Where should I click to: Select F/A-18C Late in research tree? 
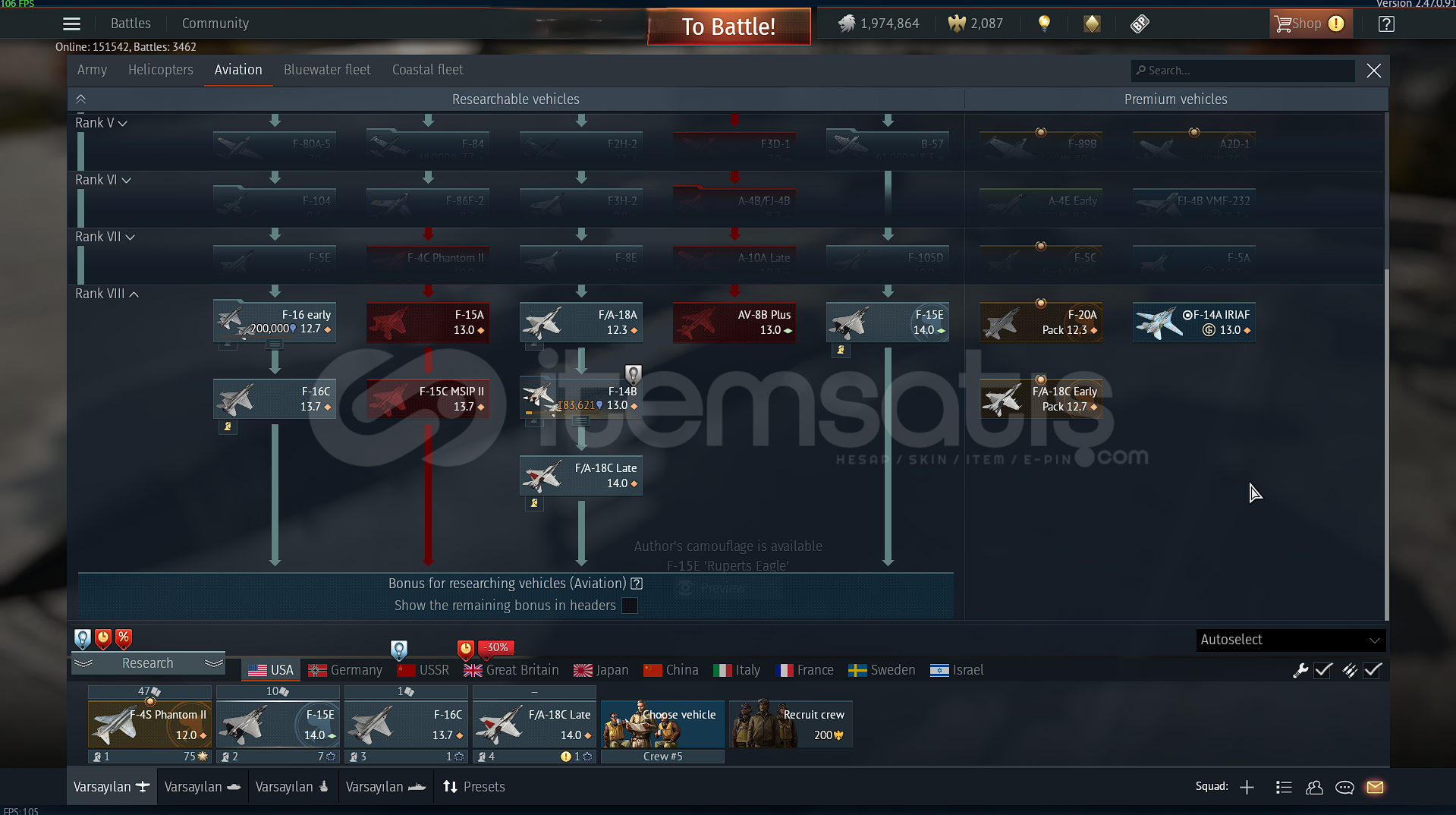[581, 475]
